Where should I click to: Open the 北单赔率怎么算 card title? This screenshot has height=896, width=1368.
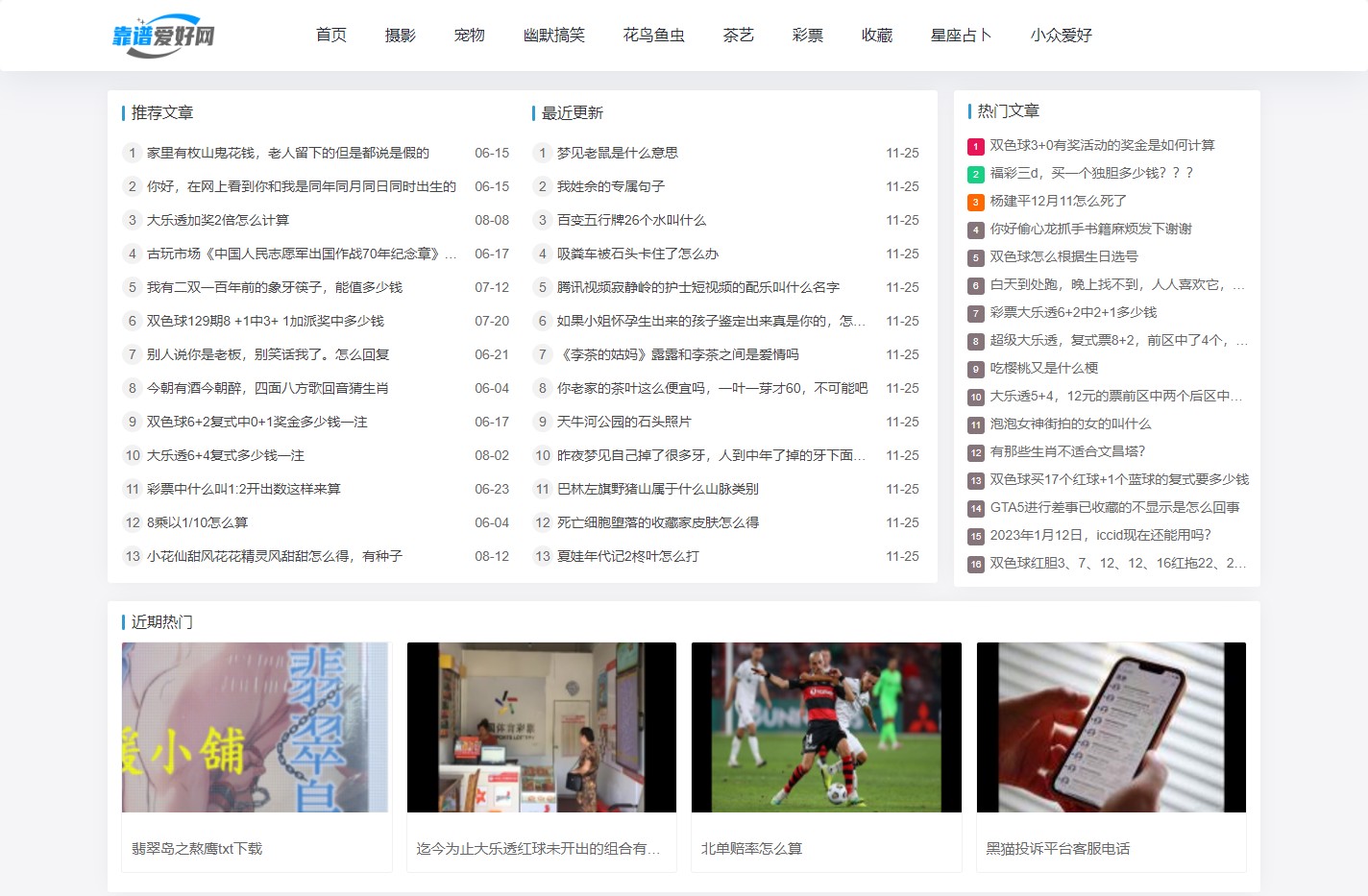click(x=751, y=849)
